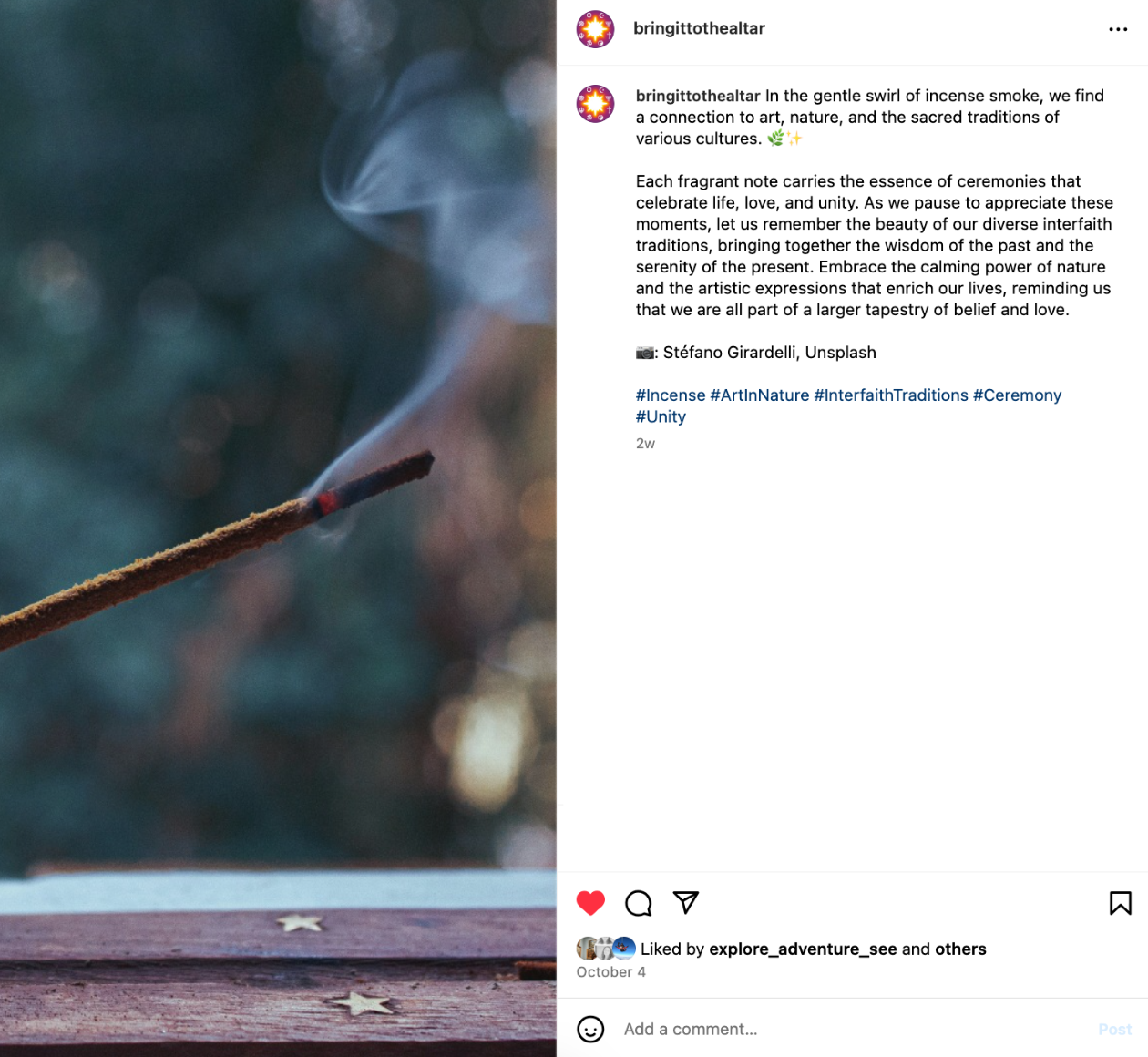
Task: View others who liked the post
Action: 960,949
